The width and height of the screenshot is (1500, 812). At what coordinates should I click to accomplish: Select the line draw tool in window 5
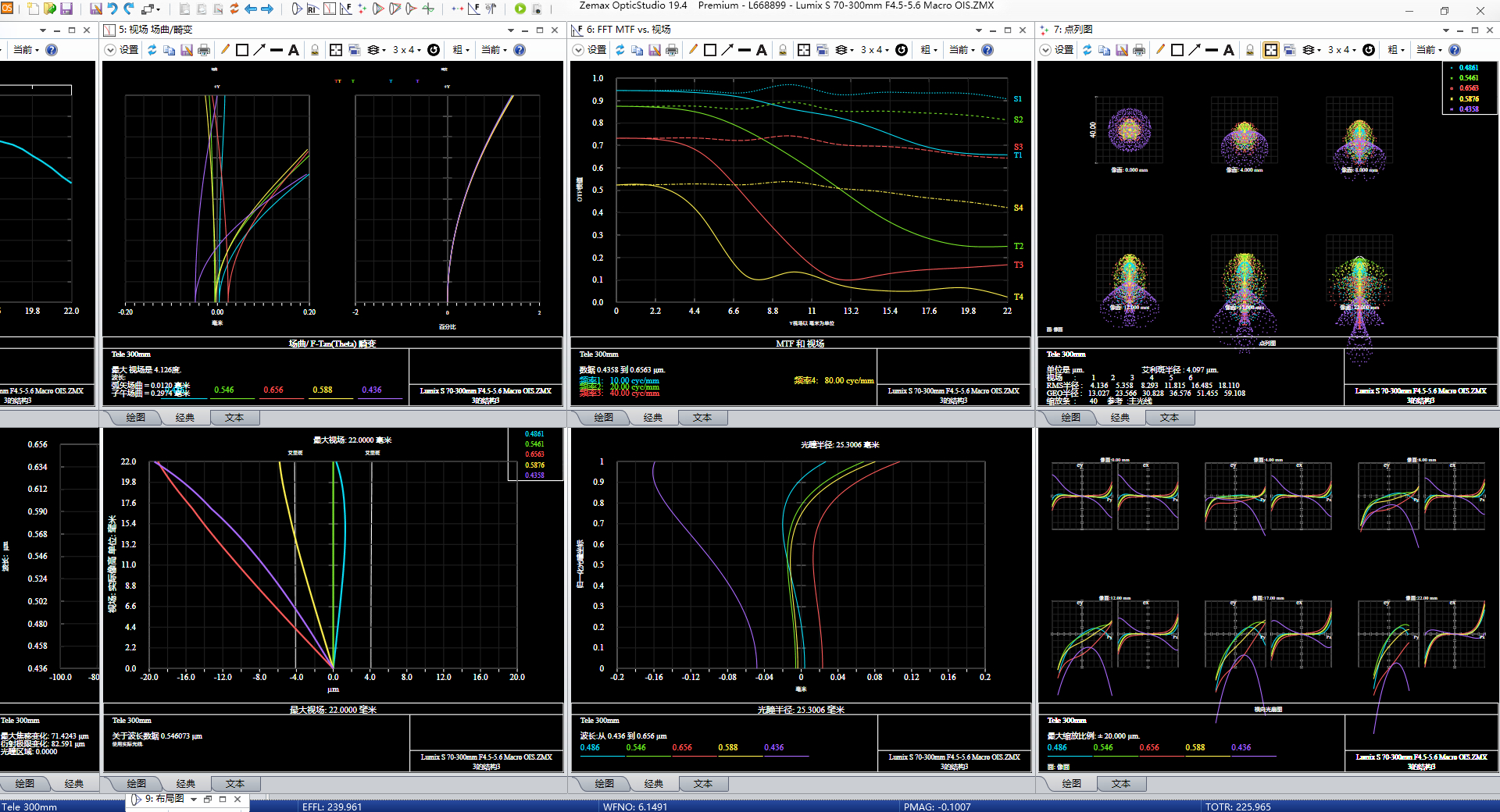(277, 50)
